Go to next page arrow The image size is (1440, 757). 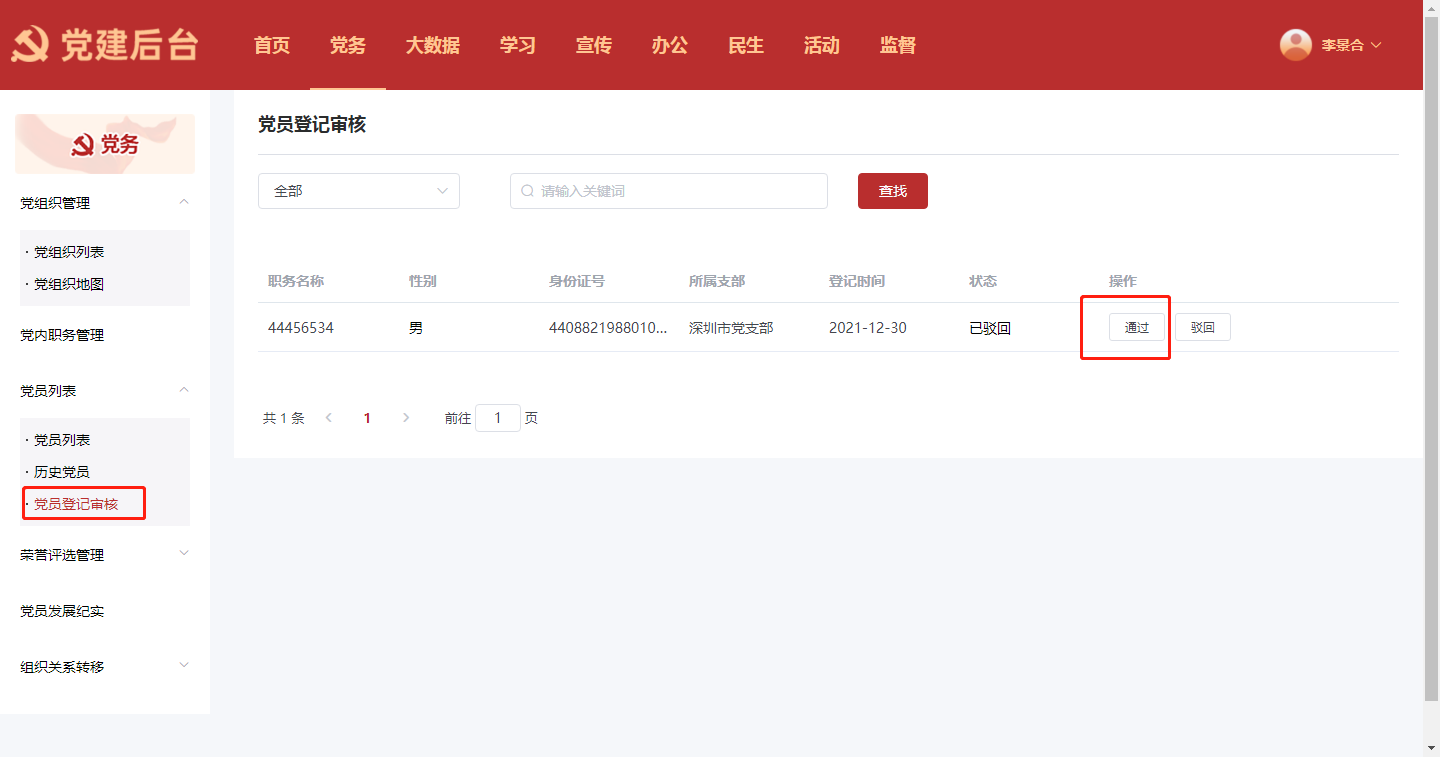405,418
